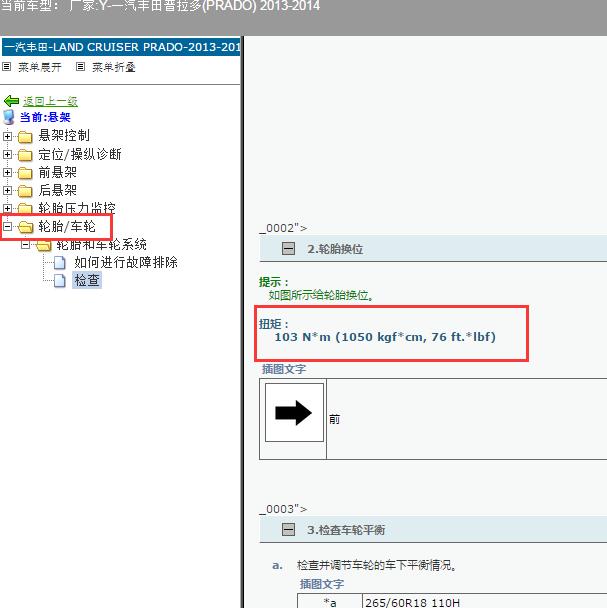Viewport: 607px width, 608px height.
Task: Expand the 轮胎压力监控 tree node
Action: 7,208
